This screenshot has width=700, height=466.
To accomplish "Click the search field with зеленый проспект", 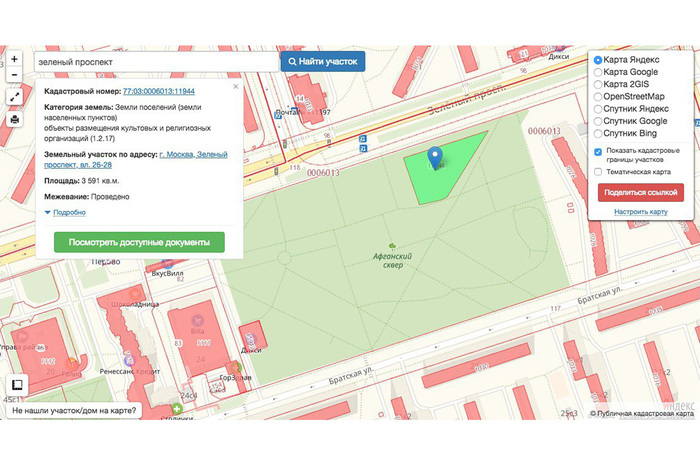I will [155, 62].
